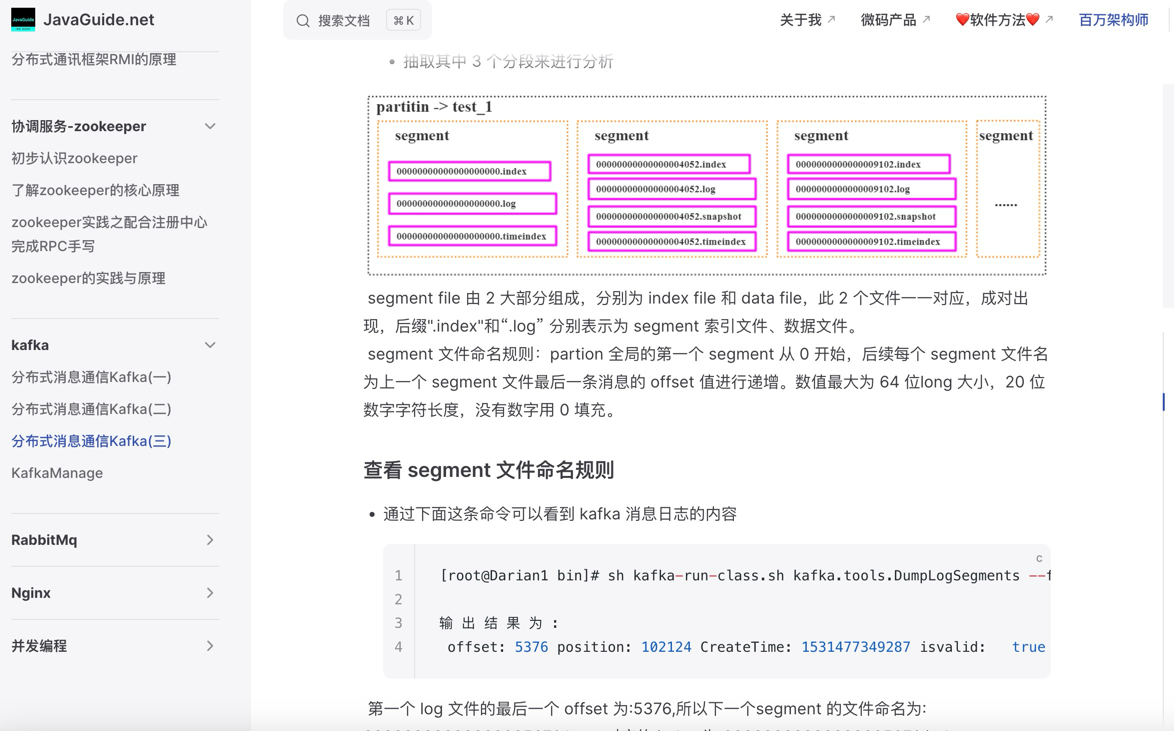This screenshot has height=731, width=1174.
Task: Select the Nginx section heading
Action: 31,593
